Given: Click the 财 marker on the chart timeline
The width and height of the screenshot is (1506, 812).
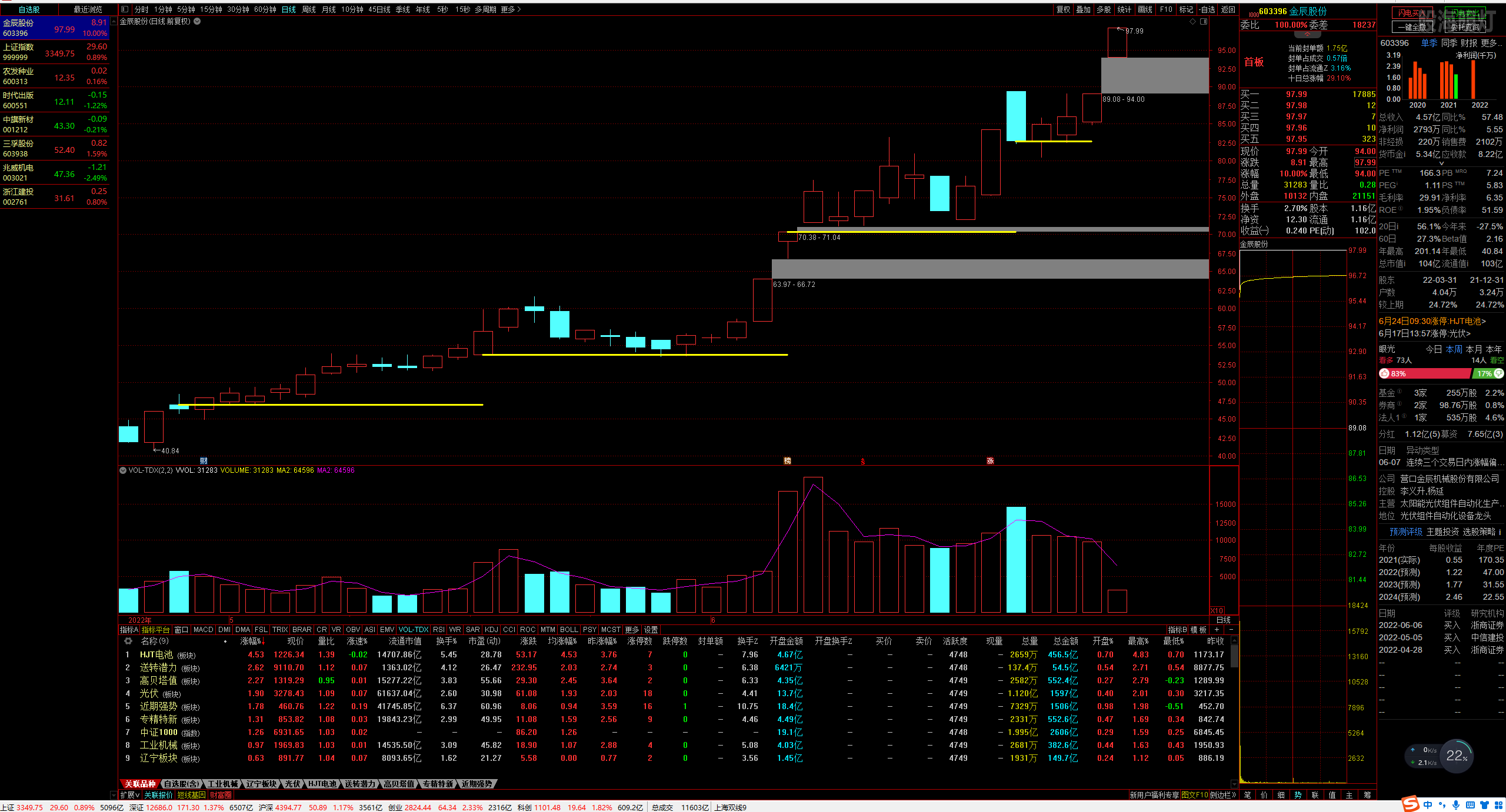Looking at the screenshot, I should [204, 460].
